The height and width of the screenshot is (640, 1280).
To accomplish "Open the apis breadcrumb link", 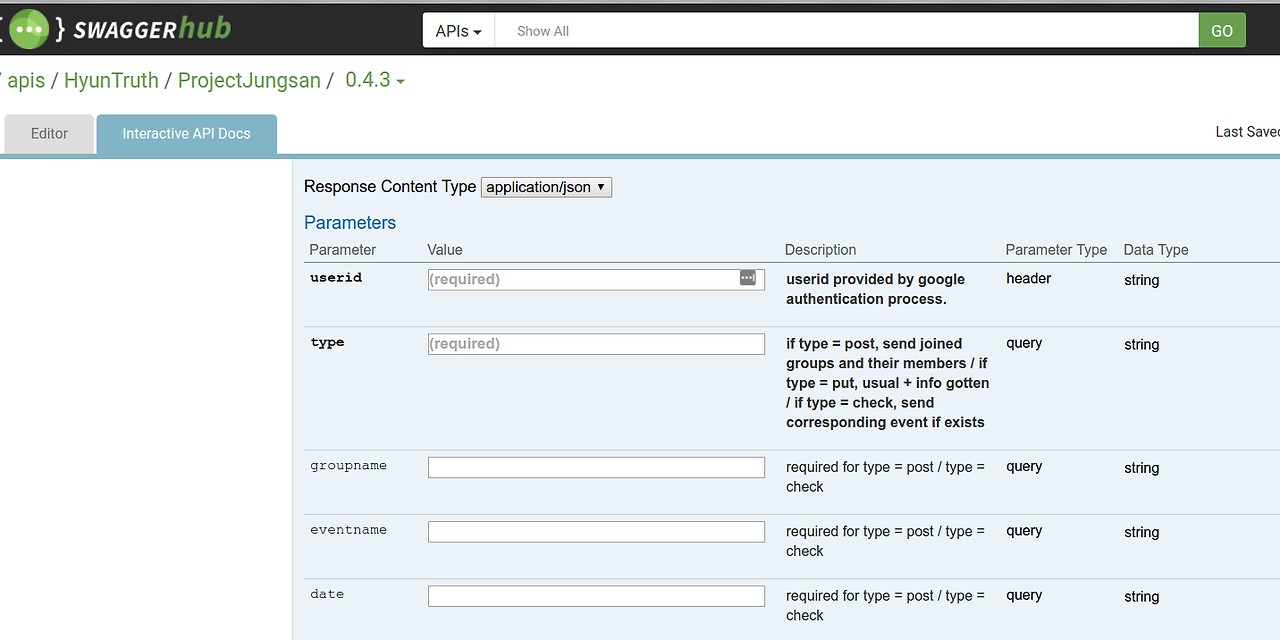I will pos(26,81).
